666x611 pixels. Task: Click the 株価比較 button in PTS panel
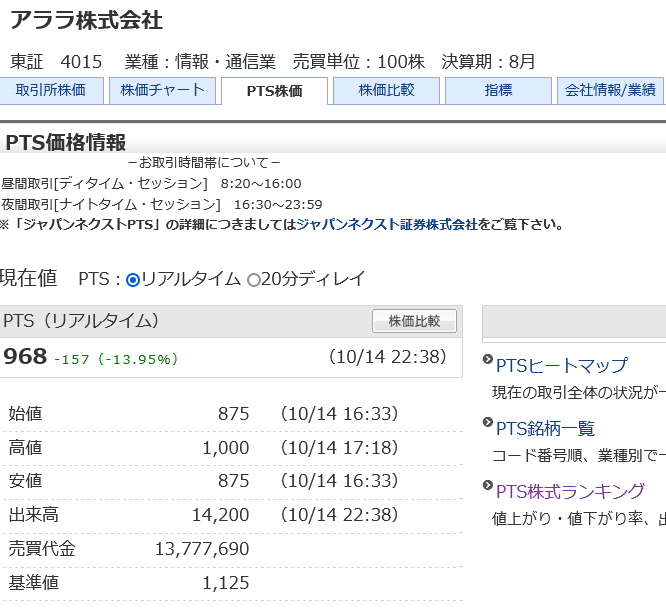pos(415,321)
